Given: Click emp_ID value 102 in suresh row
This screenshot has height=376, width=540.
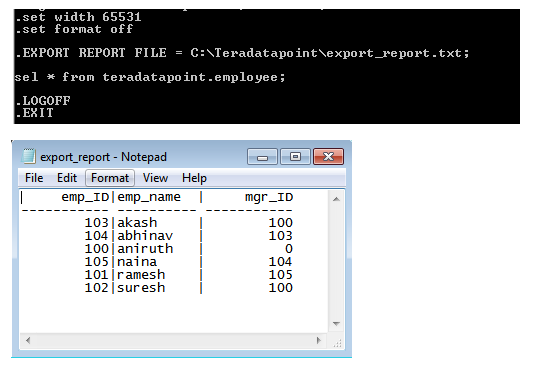Looking at the screenshot, I should click(x=97, y=288).
